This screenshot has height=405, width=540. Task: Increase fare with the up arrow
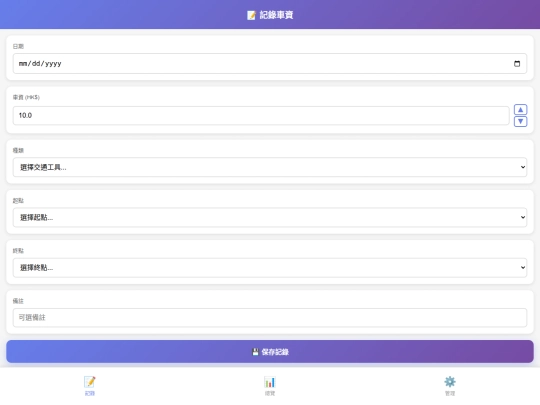coord(520,110)
